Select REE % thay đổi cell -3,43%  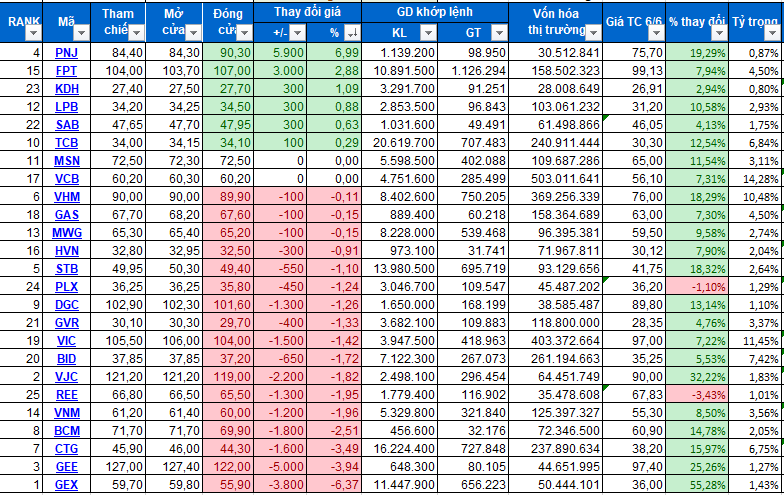point(697,394)
